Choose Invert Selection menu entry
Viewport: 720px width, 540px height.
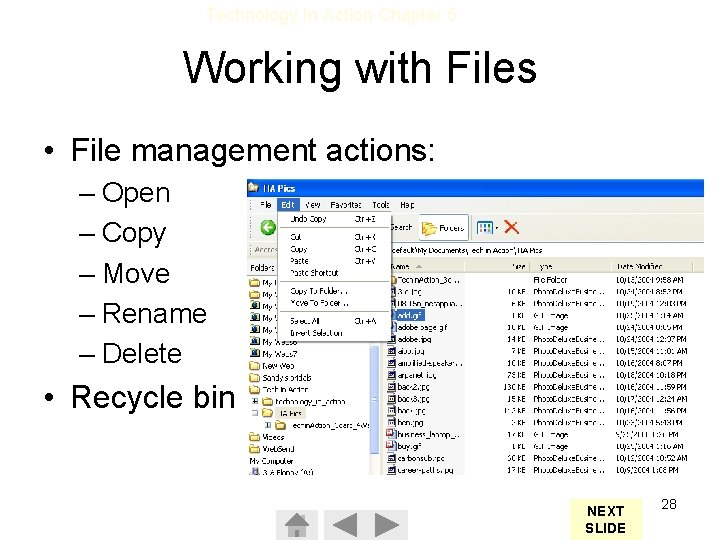334,333
